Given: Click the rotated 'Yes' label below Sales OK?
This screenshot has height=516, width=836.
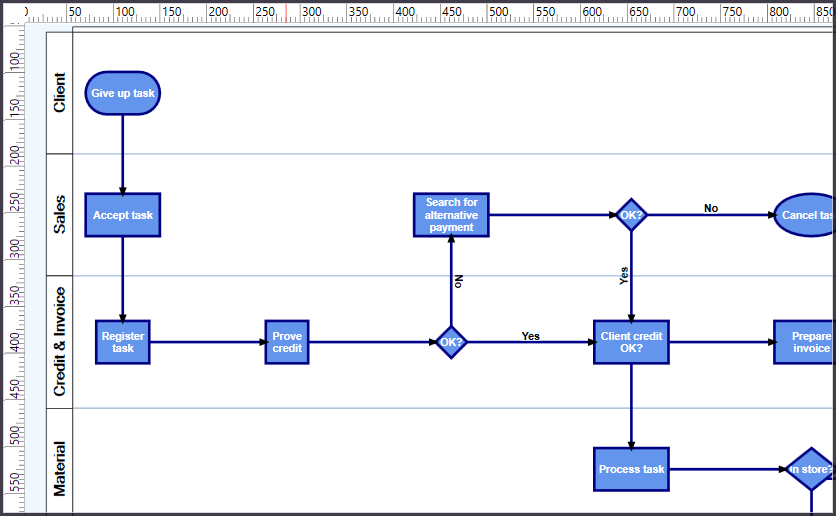Looking at the screenshot, I should coord(624,276).
